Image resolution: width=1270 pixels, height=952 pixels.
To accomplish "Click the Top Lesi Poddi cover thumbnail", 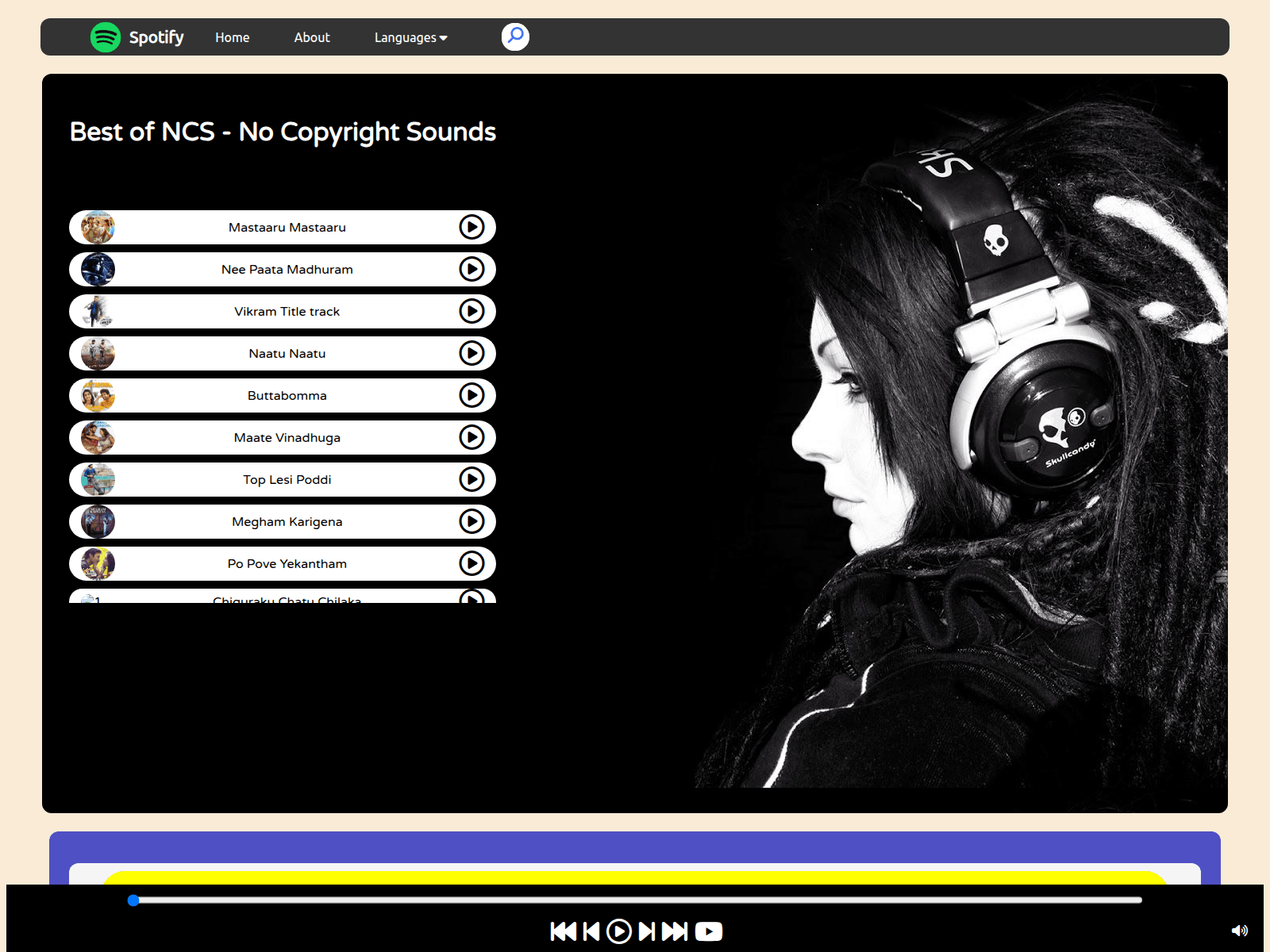I will tap(98, 479).
